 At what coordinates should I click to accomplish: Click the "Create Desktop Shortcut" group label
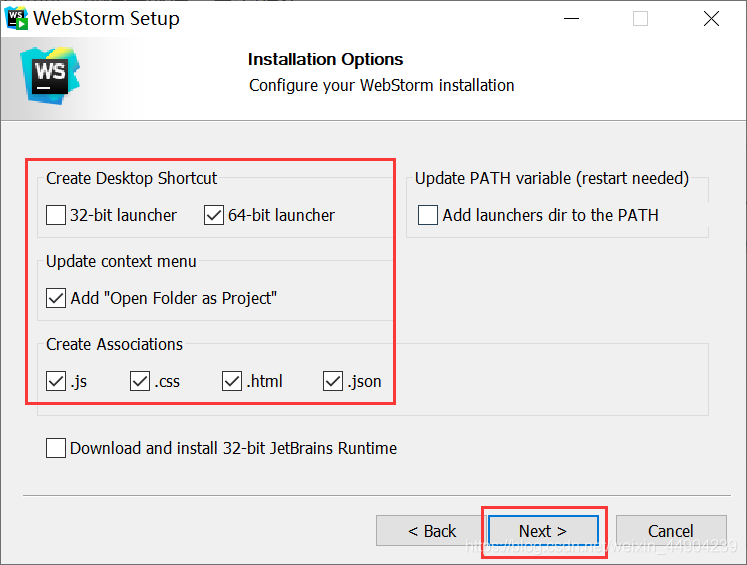tap(131, 178)
